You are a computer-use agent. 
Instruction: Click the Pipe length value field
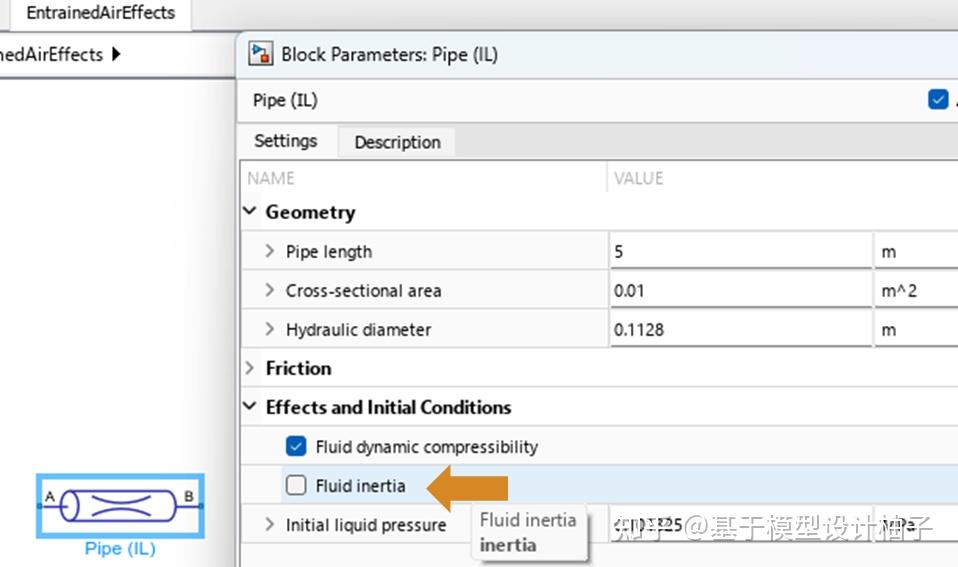coord(740,252)
